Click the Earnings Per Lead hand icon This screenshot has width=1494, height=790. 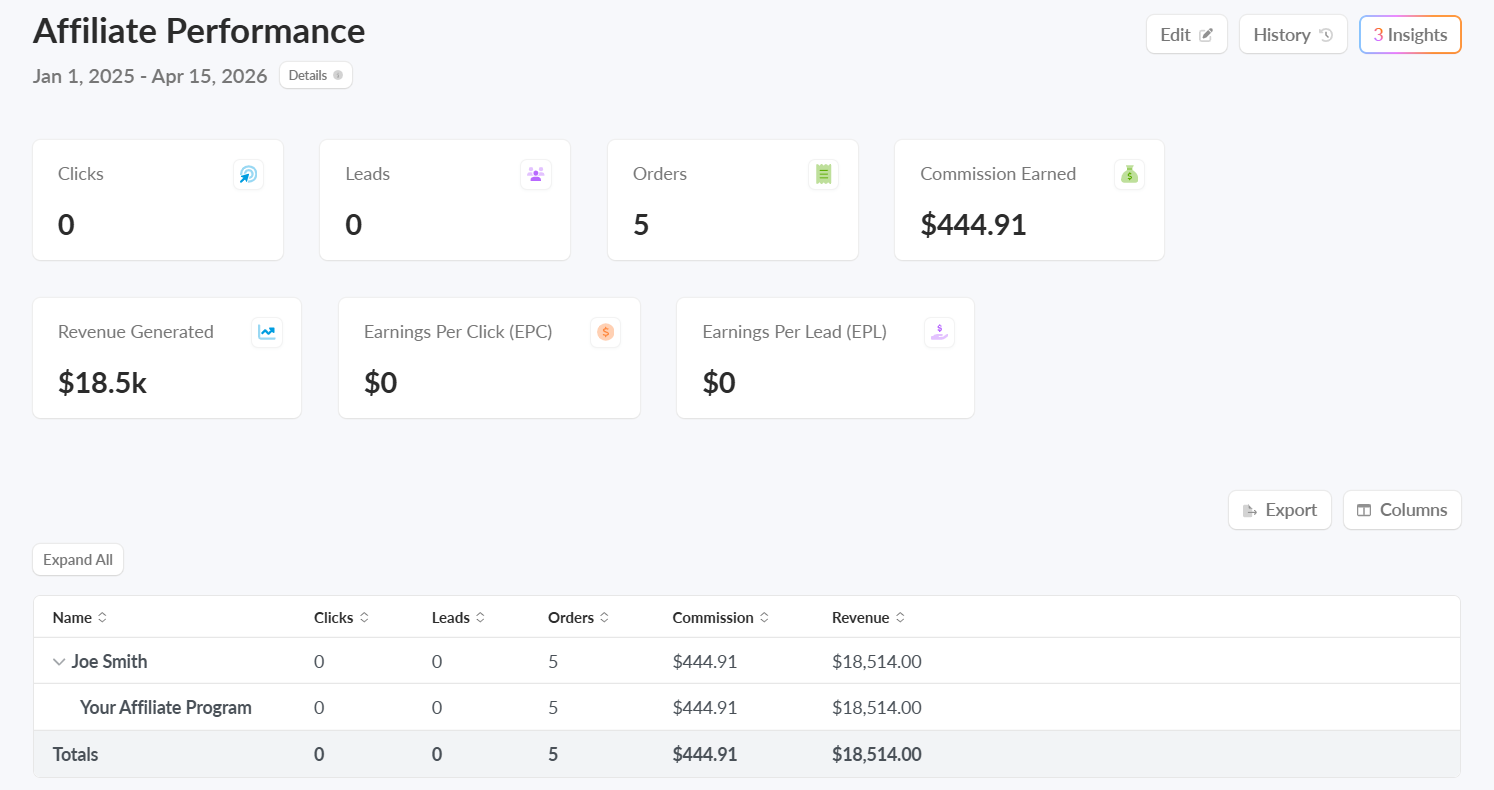point(939,333)
